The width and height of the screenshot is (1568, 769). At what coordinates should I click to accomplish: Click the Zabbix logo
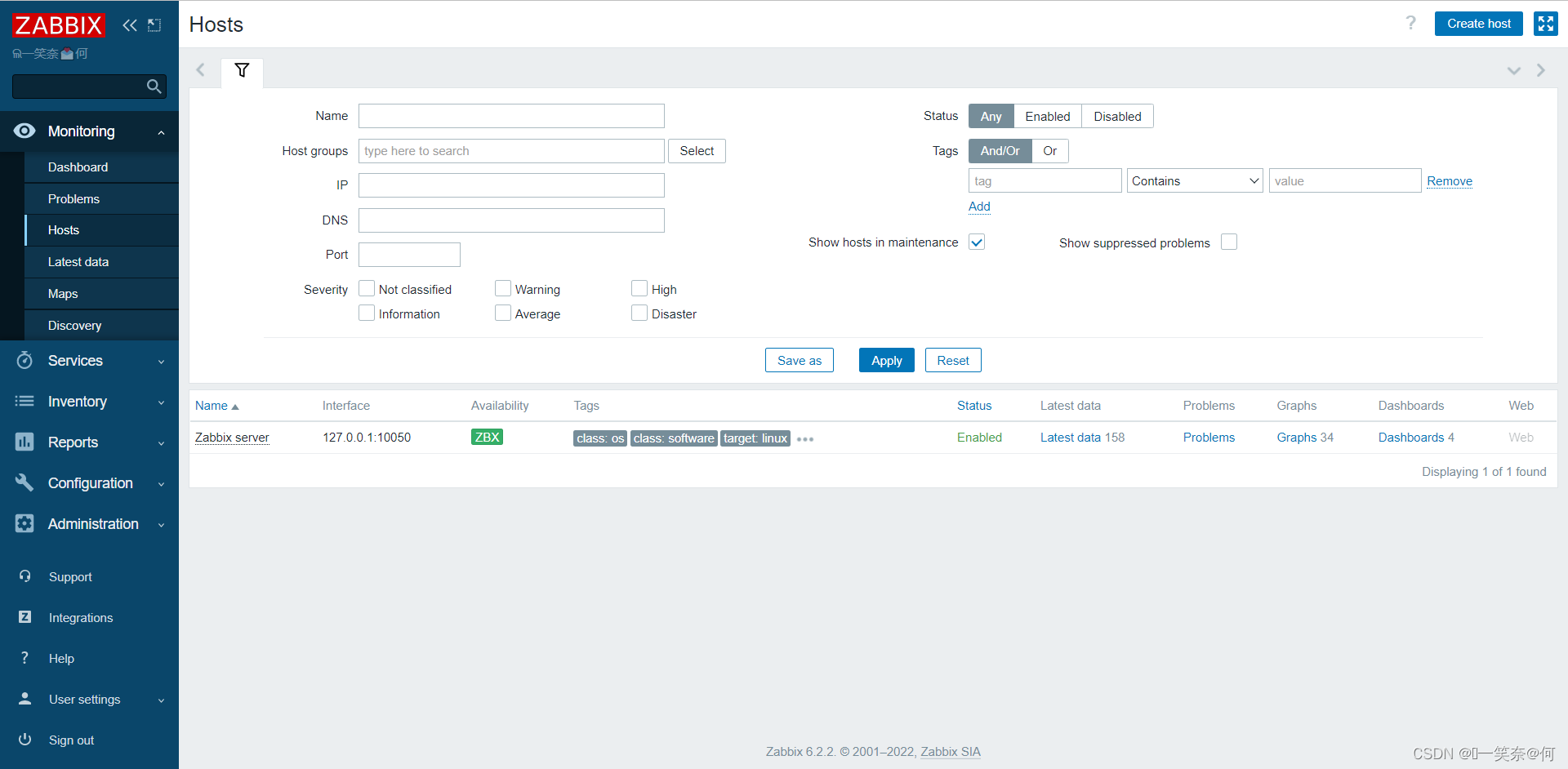click(59, 25)
